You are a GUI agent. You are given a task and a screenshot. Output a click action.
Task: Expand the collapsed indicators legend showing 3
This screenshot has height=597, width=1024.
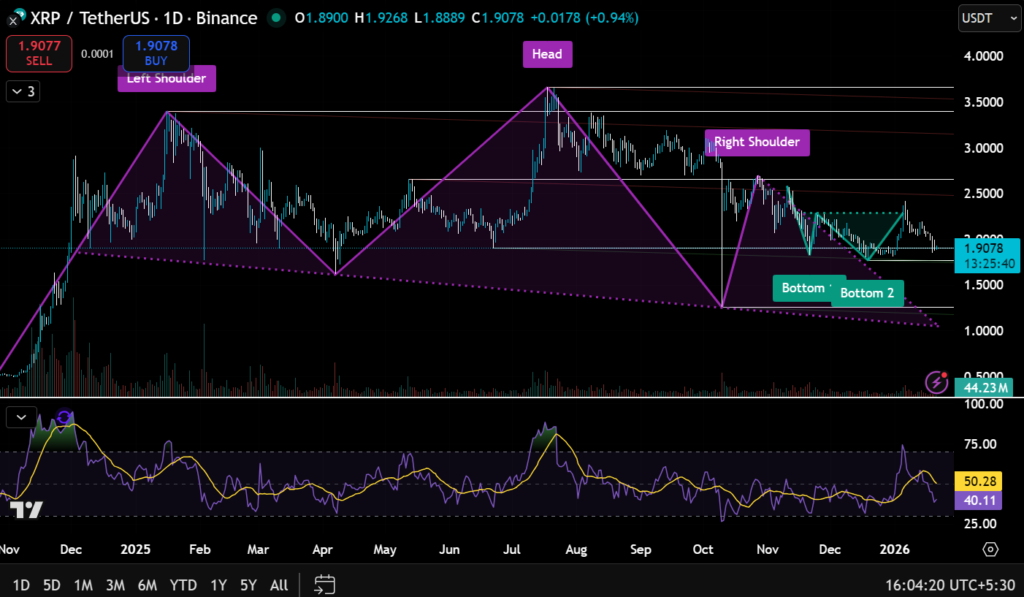click(22, 92)
